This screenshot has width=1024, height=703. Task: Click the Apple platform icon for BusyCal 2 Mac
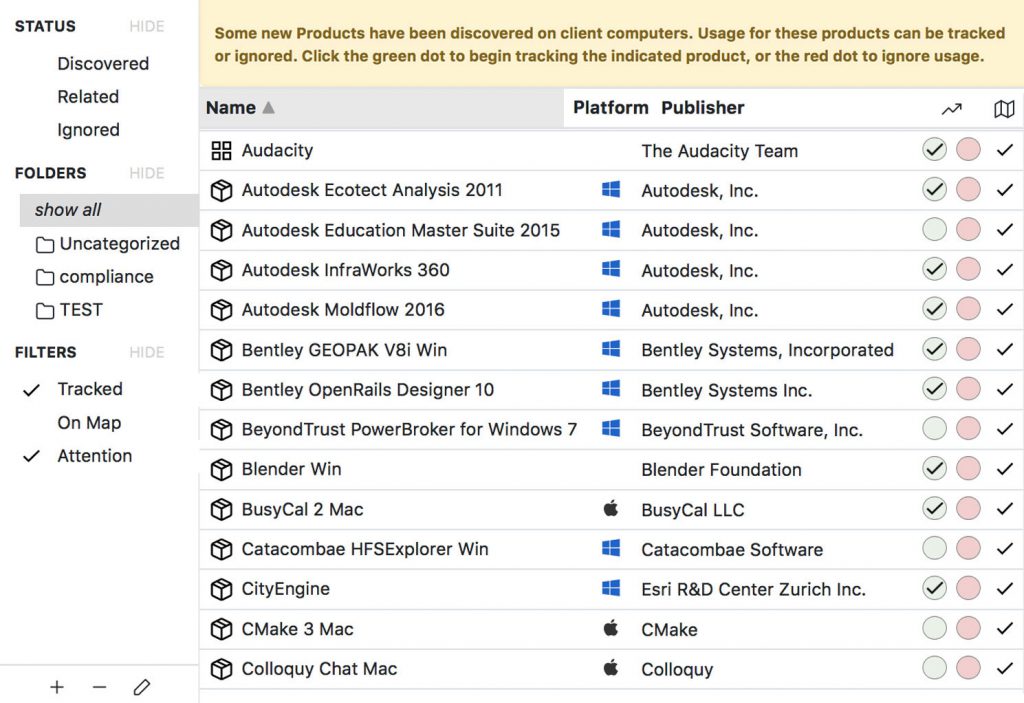tap(611, 509)
